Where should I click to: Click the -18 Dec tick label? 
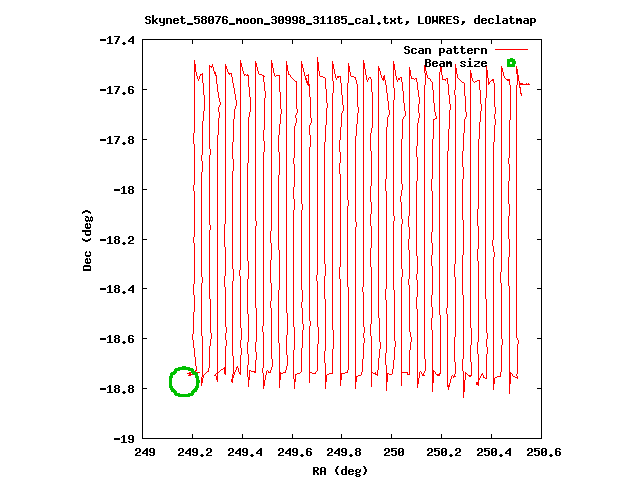[124, 190]
